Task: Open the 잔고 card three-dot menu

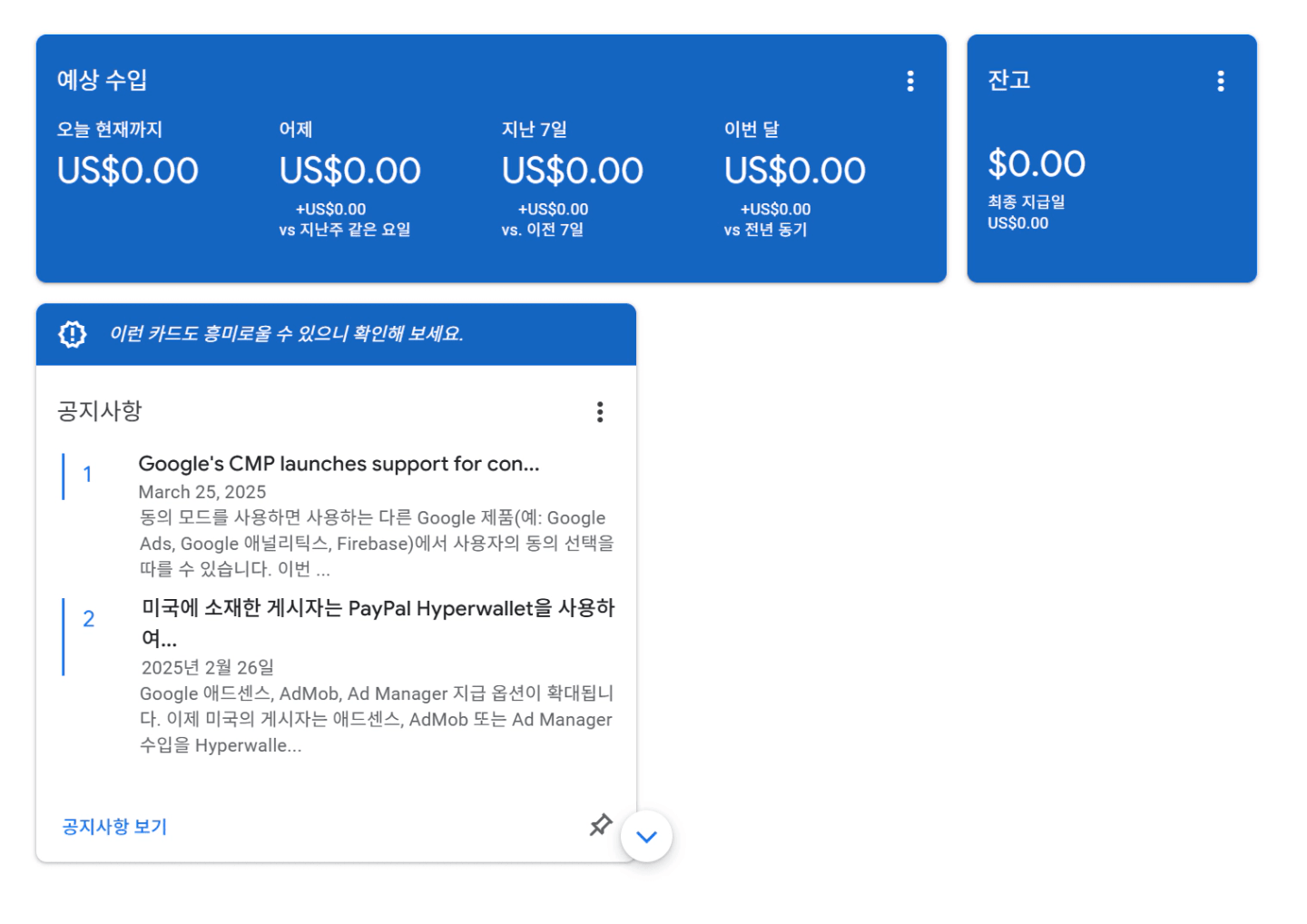Action: coord(1221,81)
